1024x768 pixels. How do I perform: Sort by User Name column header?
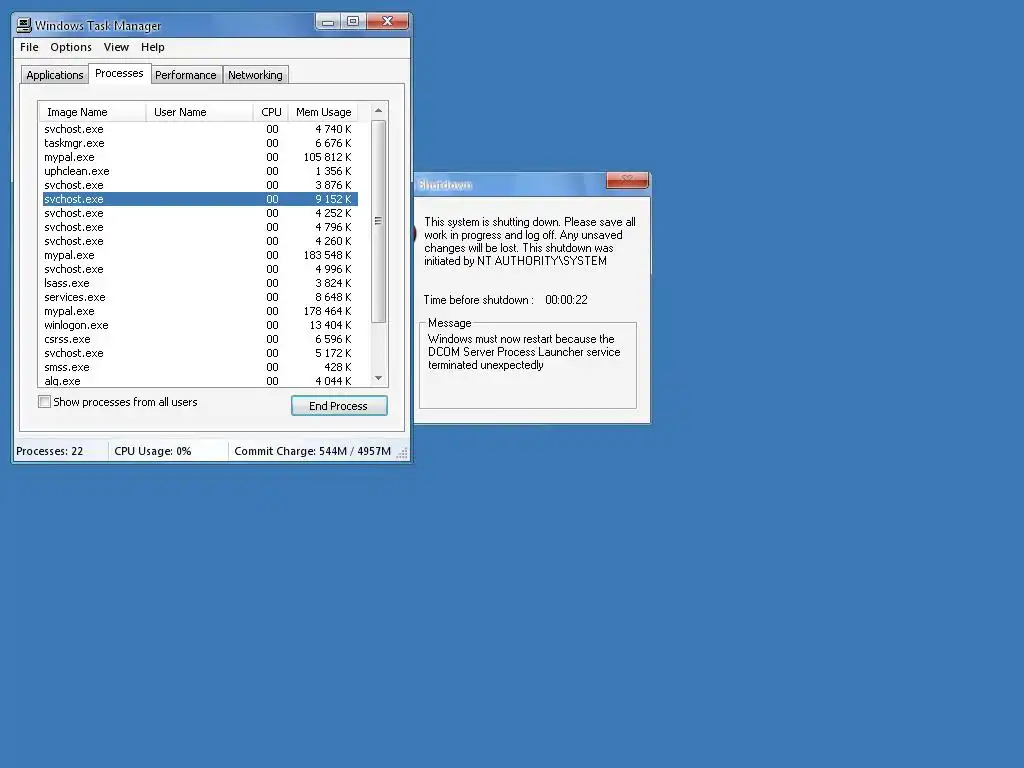[199, 112]
